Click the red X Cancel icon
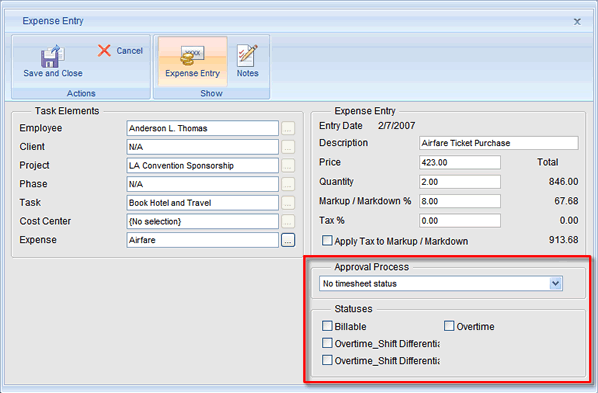Image resolution: width=598 pixels, height=393 pixels. coord(104,50)
